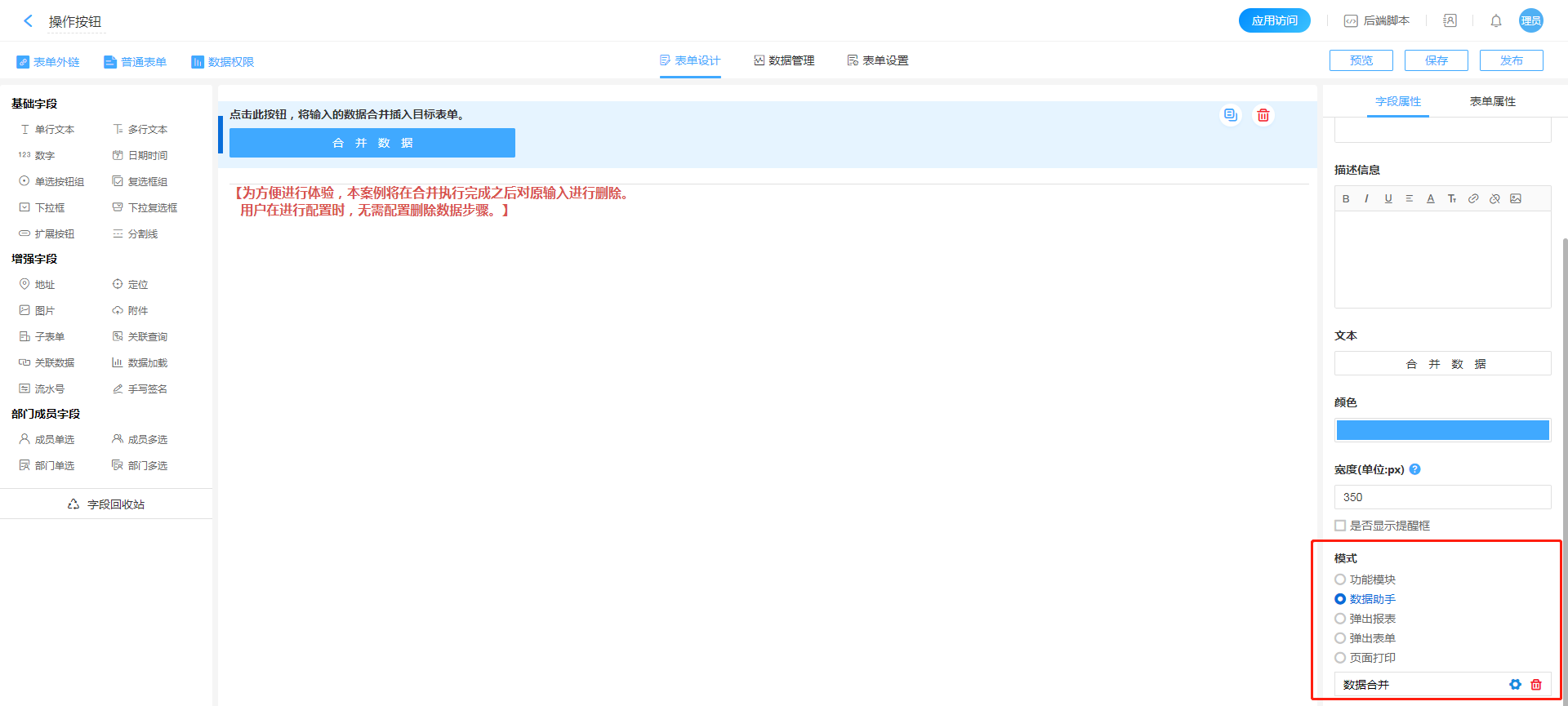Open the blue 颜色 color swatch
Viewport: 1568px width, 706px height.
coord(1442,430)
